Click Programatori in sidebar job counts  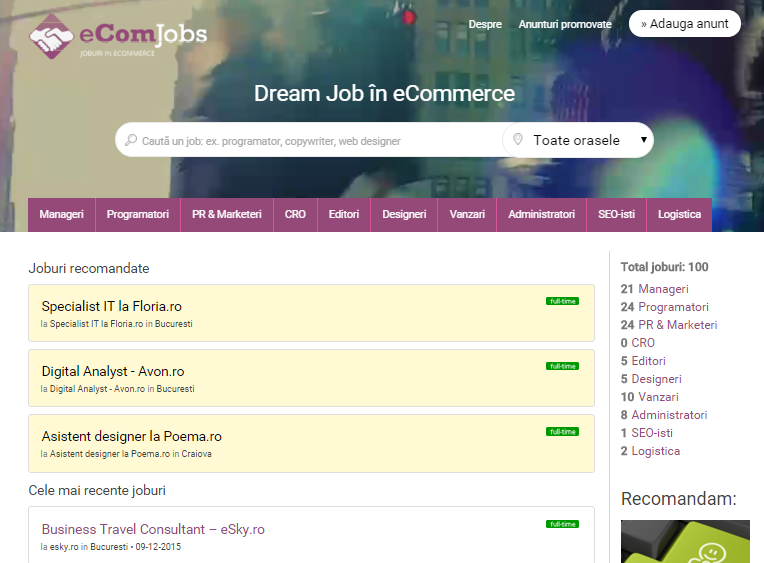[x=673, y=307]
